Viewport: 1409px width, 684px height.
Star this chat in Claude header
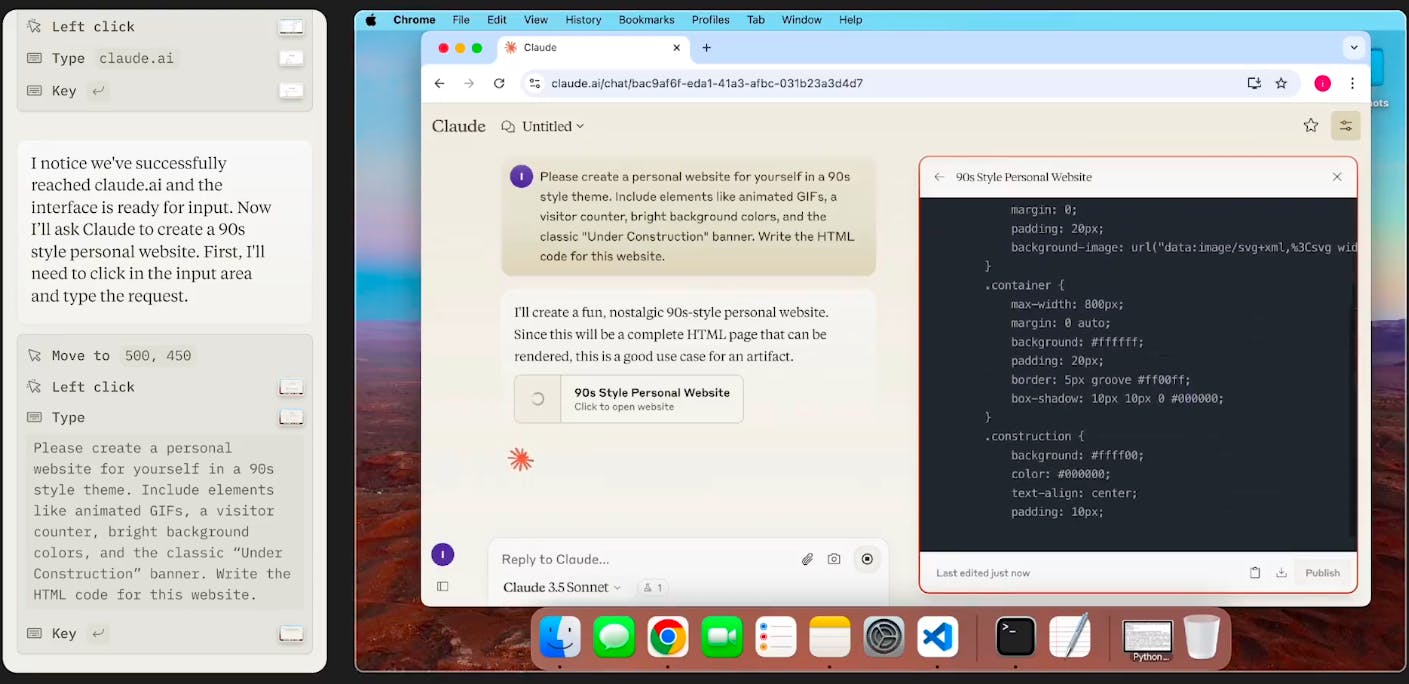tap(1310, 126)
